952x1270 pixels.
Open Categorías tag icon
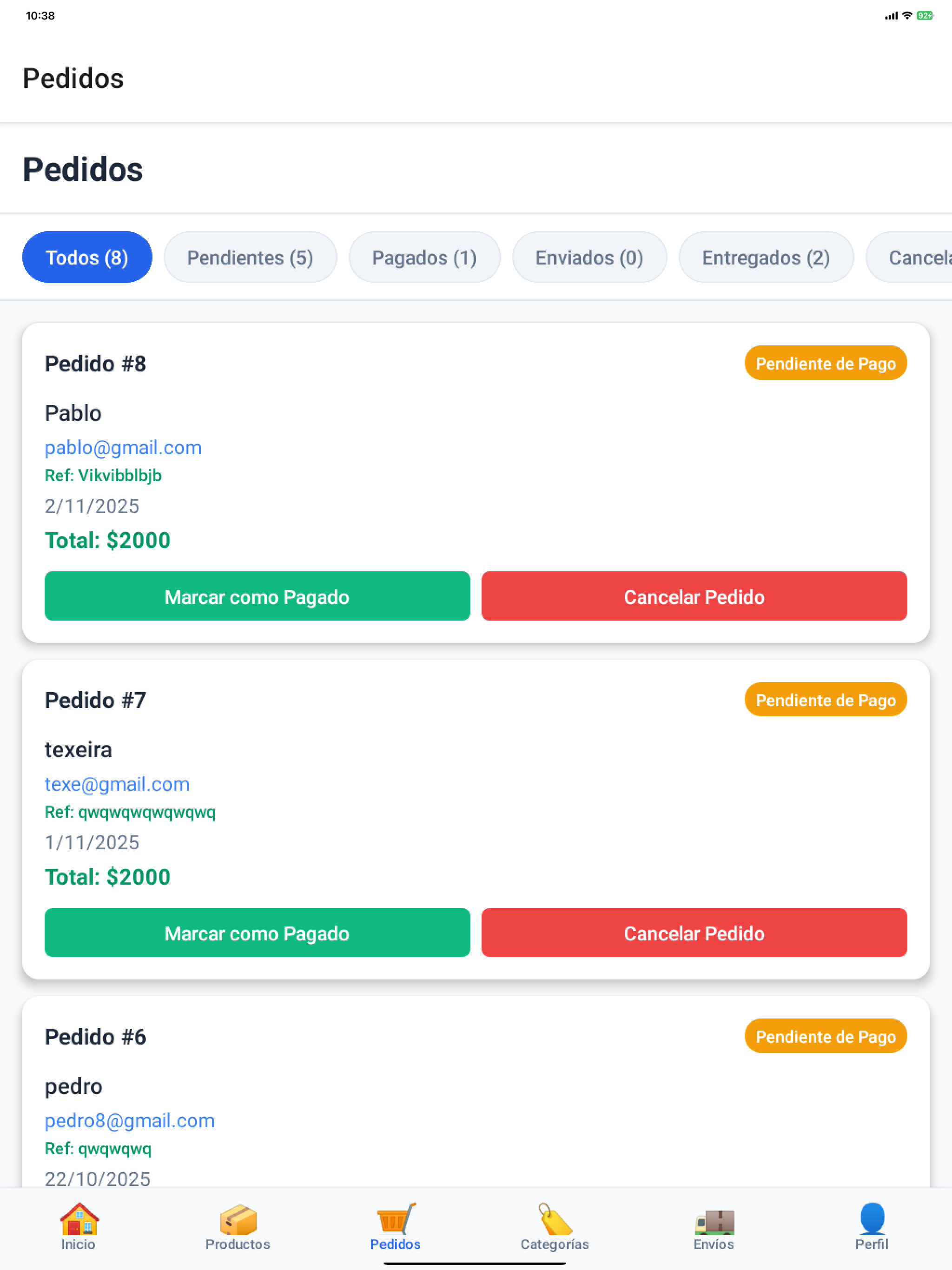click(555, 1219)
